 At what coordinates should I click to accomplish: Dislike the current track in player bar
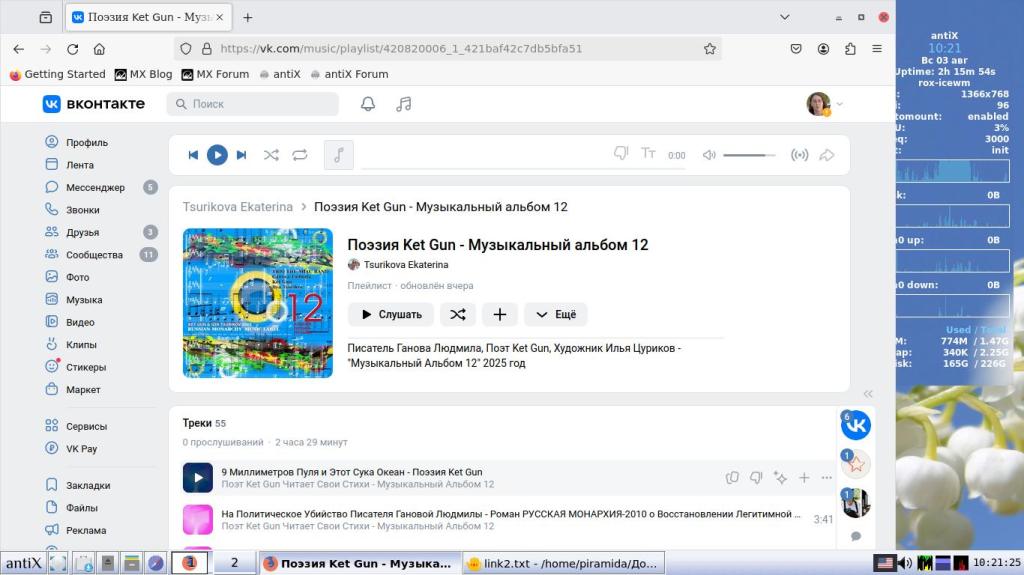[621, 154]
